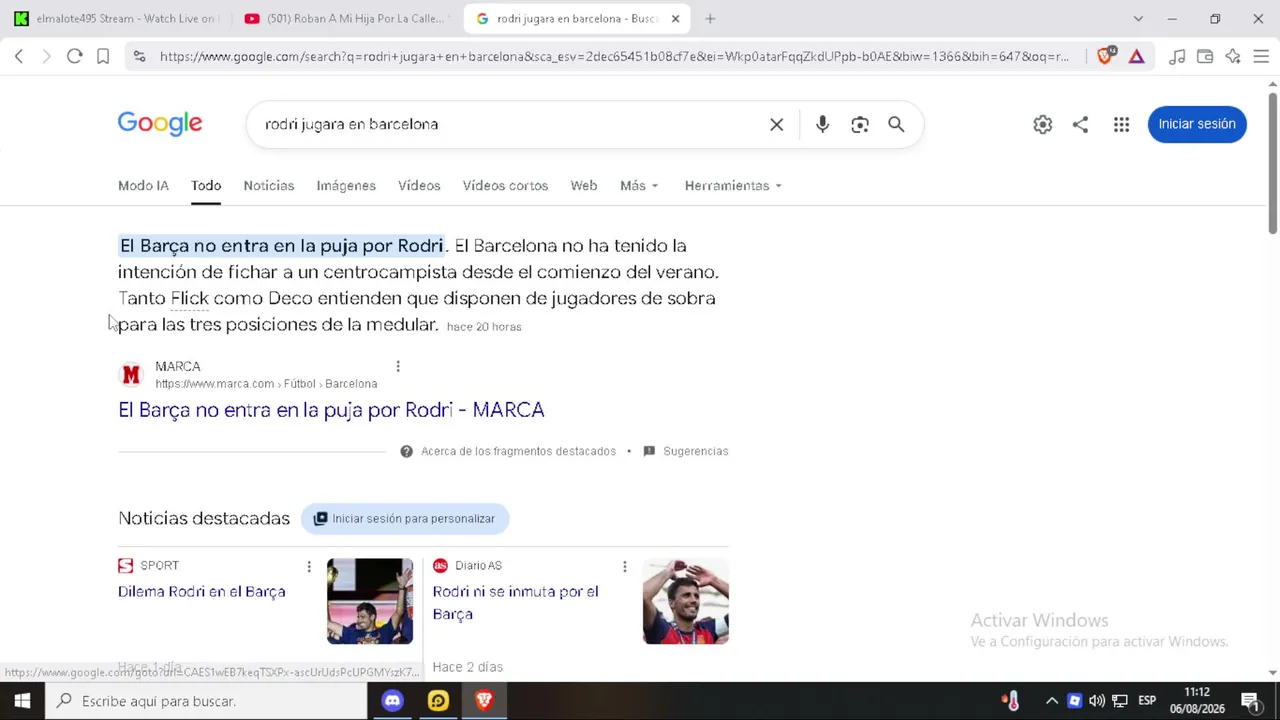Open Brave Rewards triangle icon
This screenshot has width=1280, height=720.
click(1137, 57)
